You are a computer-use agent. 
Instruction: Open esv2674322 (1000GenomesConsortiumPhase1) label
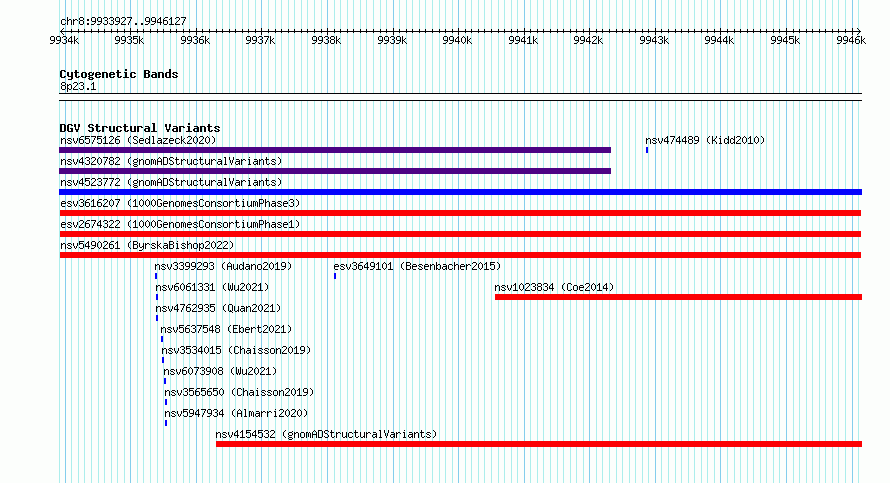[180, 224]
